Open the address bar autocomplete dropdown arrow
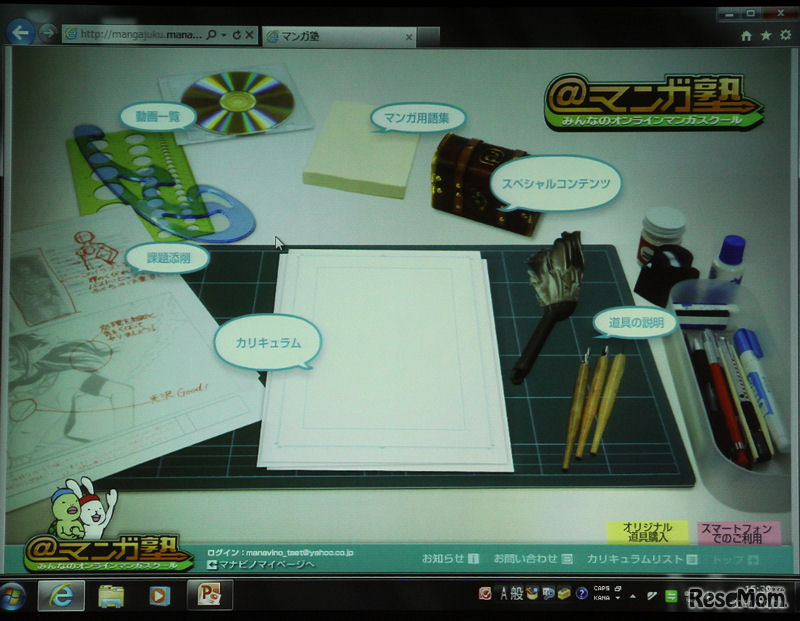 pyautogui.click(x=223, y=35)
